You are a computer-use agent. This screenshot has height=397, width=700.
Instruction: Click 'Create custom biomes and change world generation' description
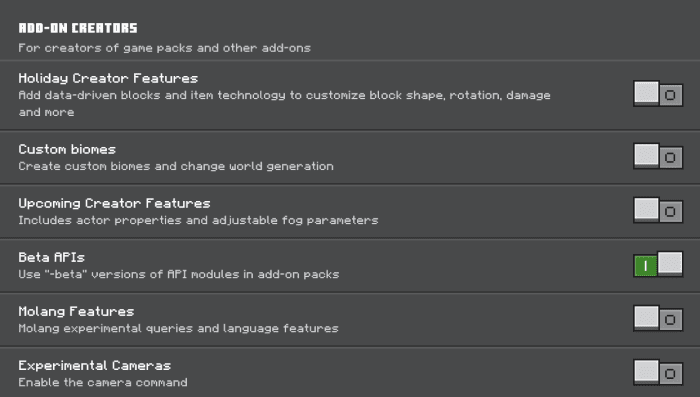(x=176, y=166)
